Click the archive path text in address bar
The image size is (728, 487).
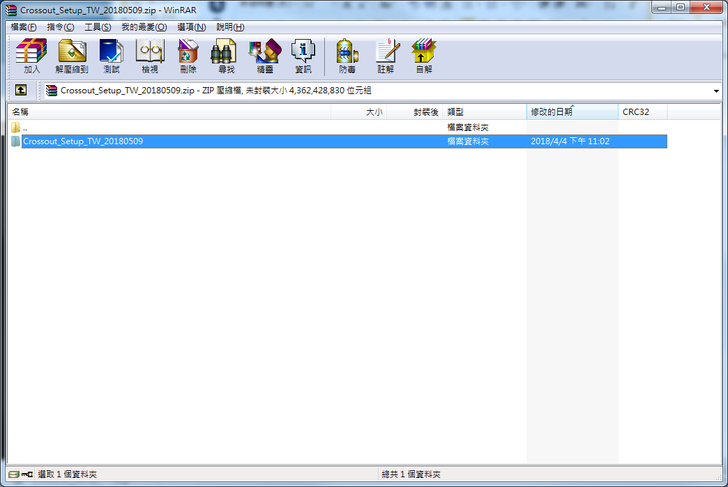point(216,91)
